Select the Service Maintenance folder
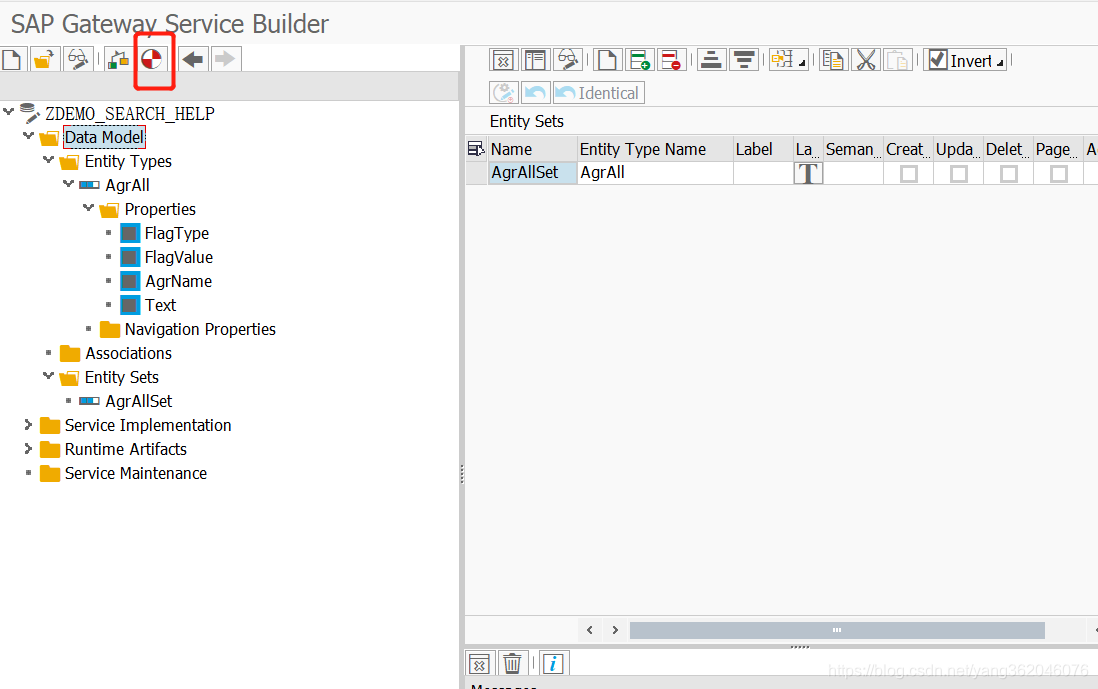Screen dimensions: 1098x689 pyautogui.click(x=136, y=473)
